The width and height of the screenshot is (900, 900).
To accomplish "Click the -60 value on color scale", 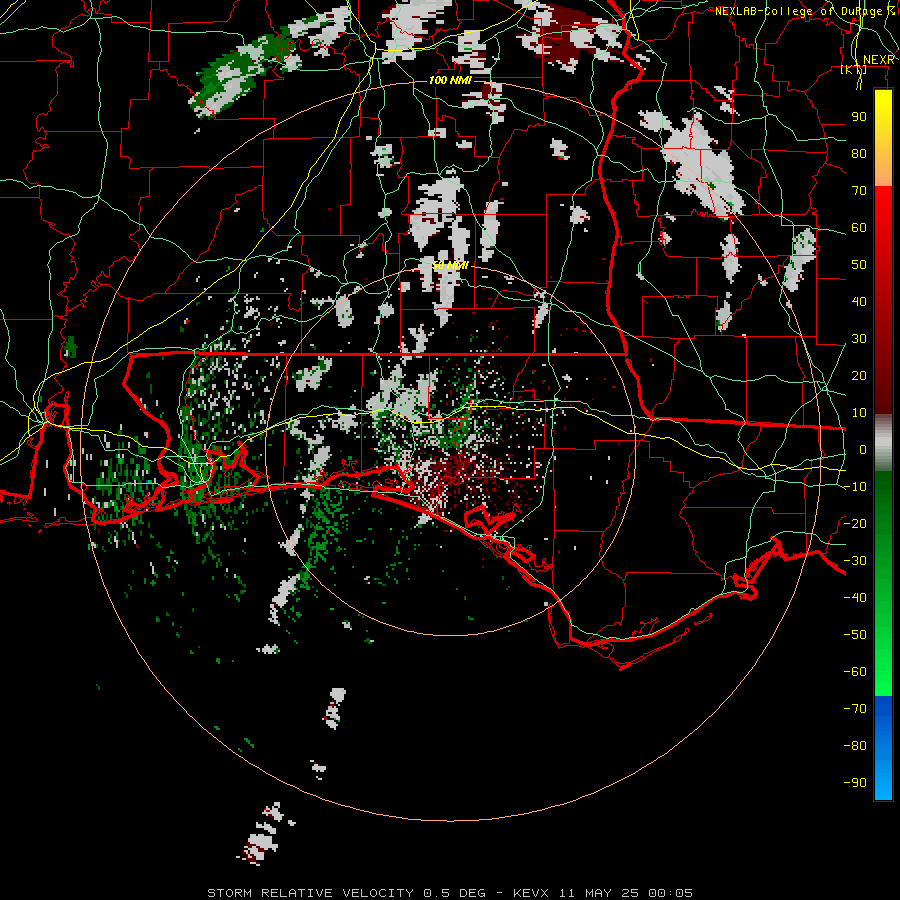I will click(855, 672).
